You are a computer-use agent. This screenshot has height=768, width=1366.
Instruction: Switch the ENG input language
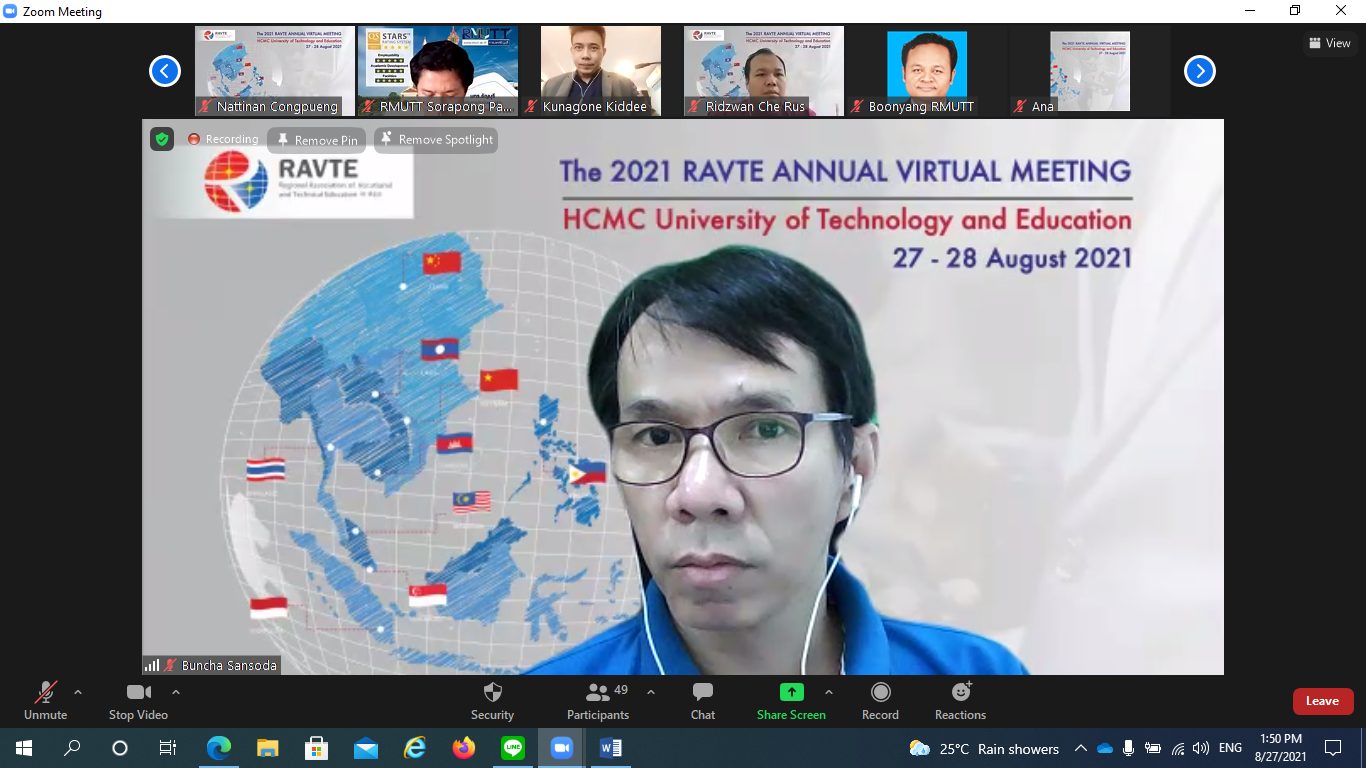click(x=1230, y=748)
